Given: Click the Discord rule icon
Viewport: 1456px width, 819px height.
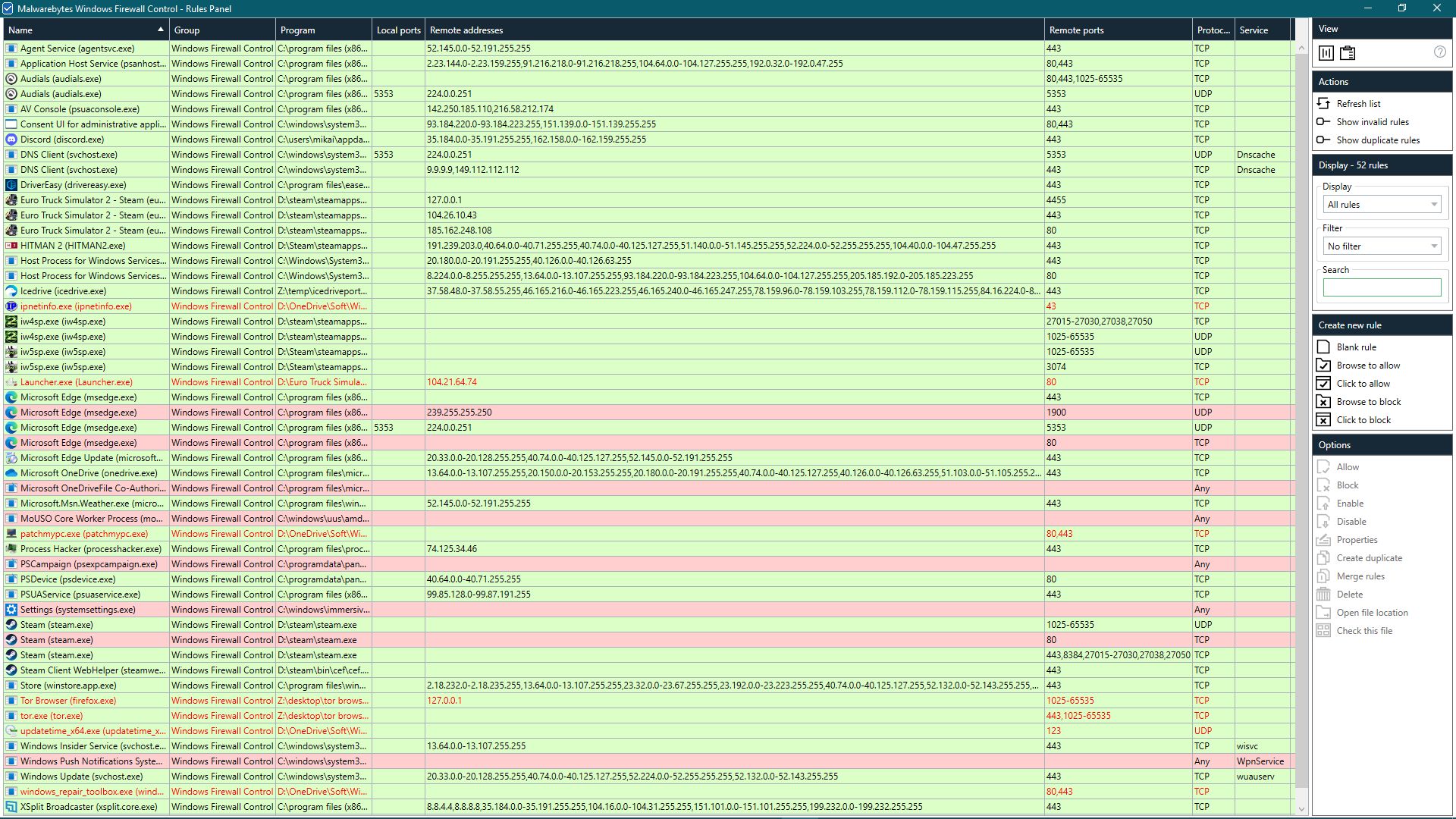Looking at the screenshot, I should (x=11, y=140).
